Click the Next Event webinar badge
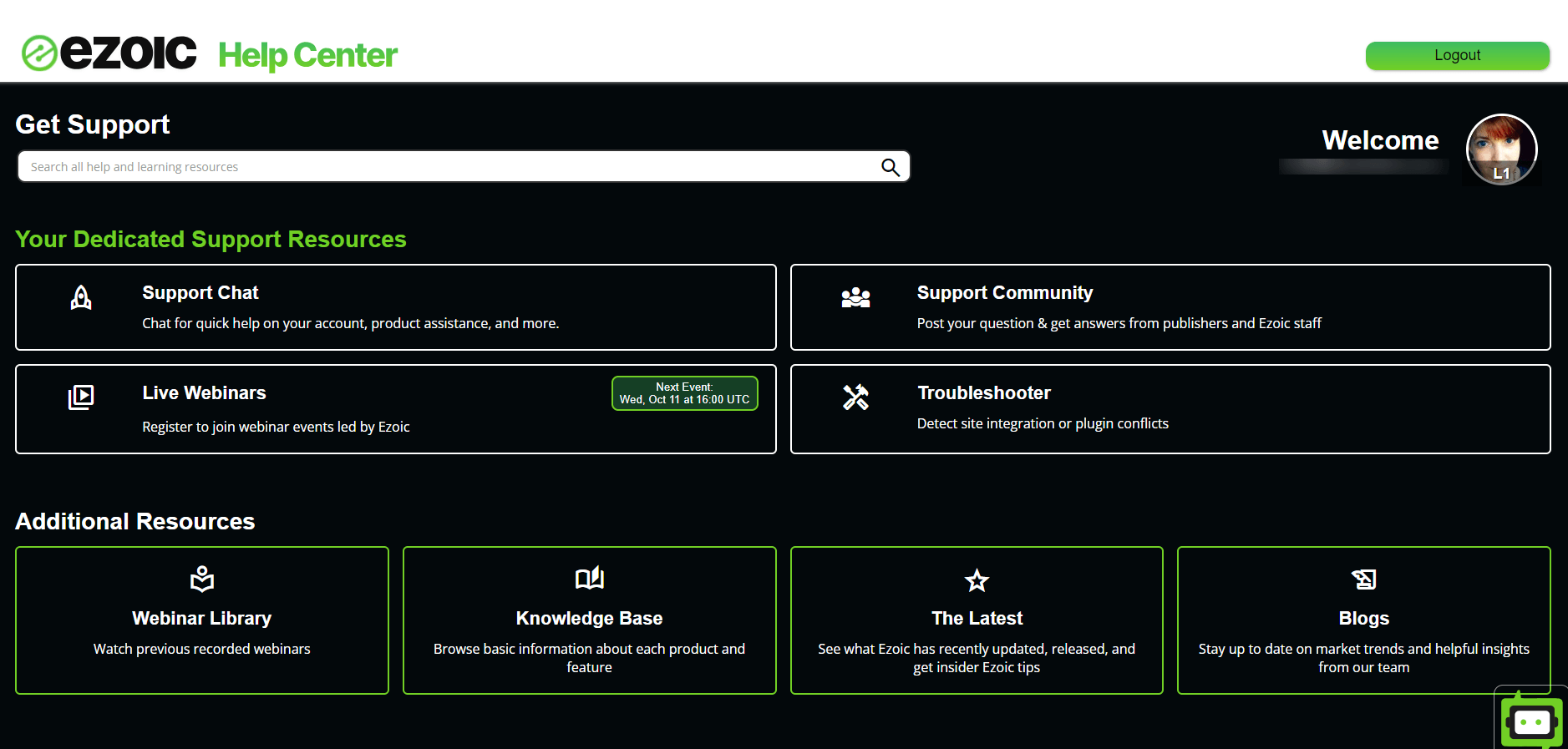 [x=685, y=393]
